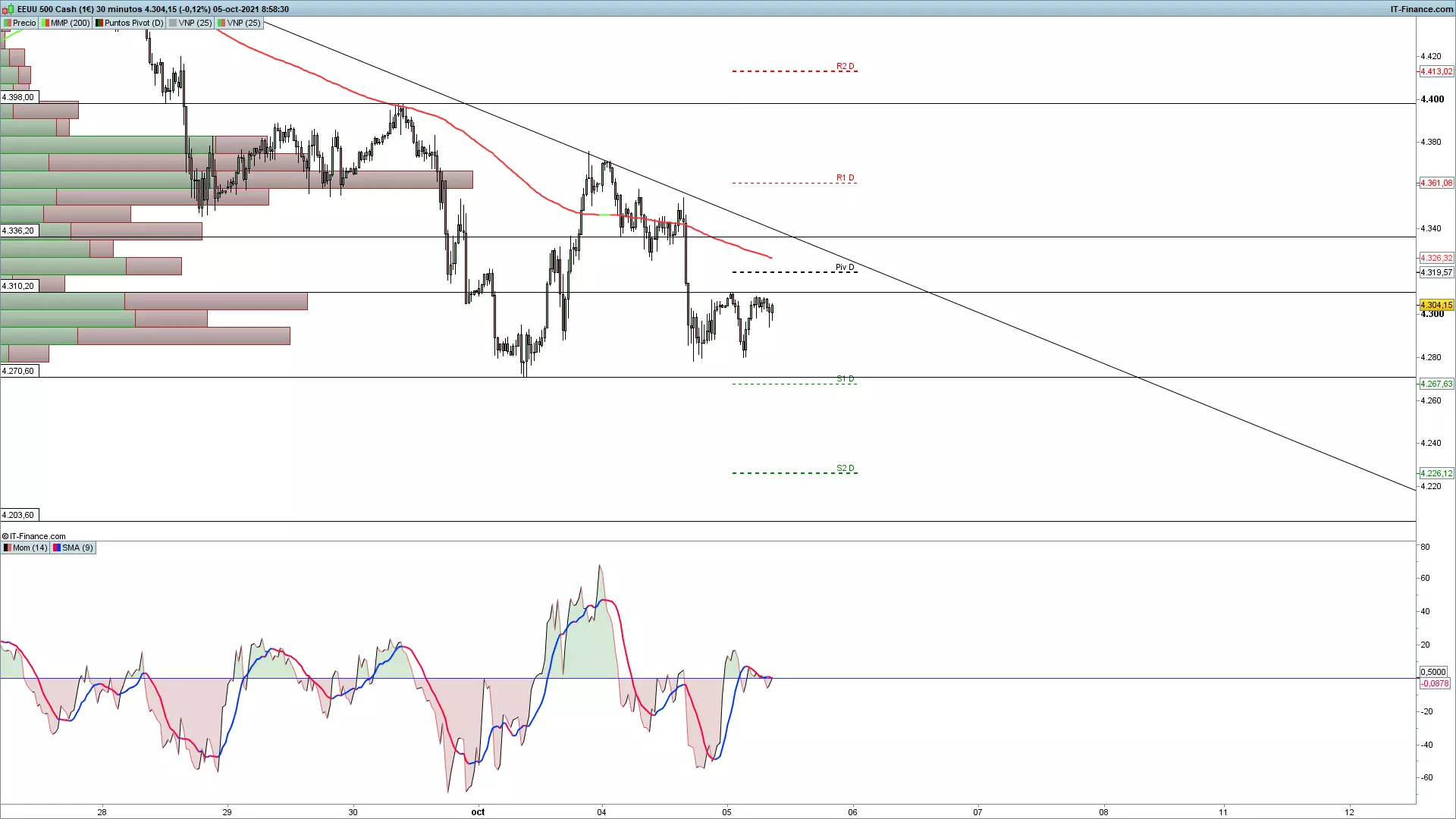Select the S1 D pivot level label

pos(846,378)
